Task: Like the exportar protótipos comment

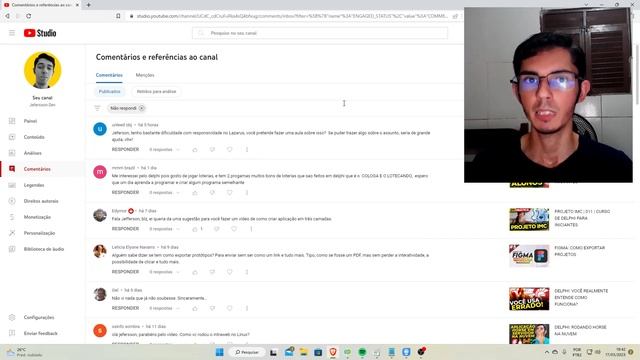Action: (x=195, y=272)
